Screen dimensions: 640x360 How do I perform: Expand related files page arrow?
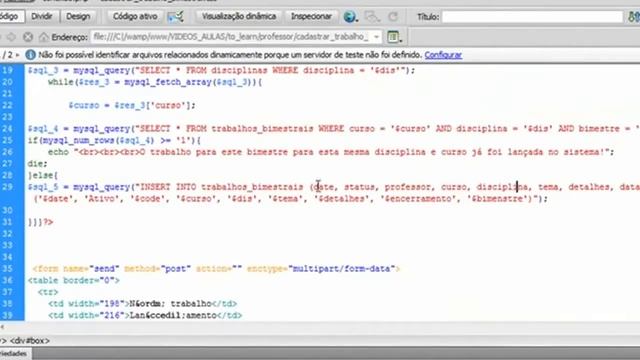pos(17,55)
